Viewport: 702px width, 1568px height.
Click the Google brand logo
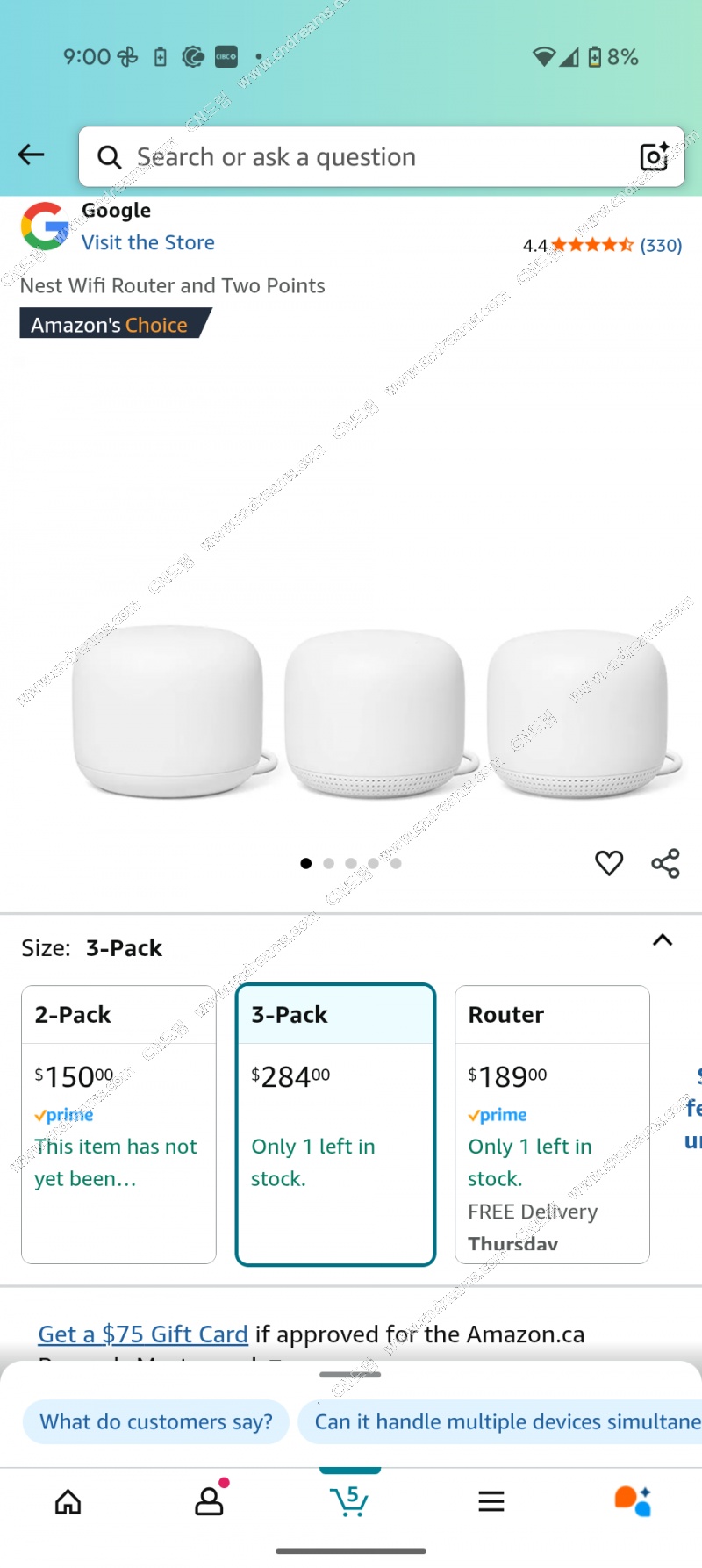coord(45,227)
